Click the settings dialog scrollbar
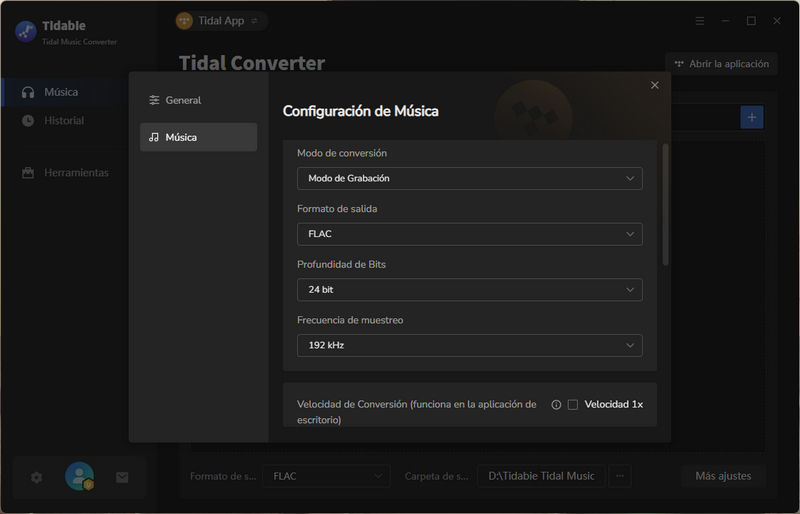 point(665,204)
